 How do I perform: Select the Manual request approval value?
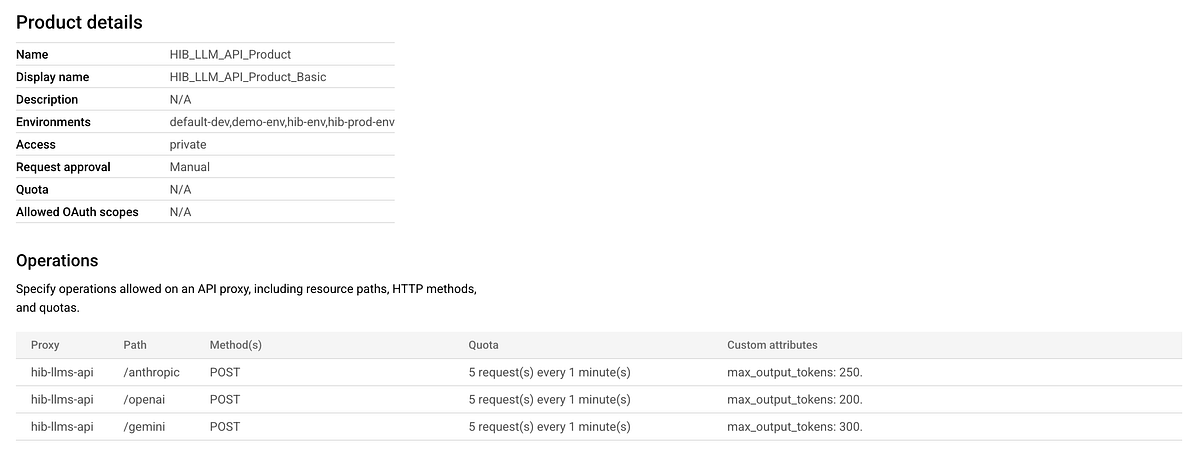pos(190,167)
